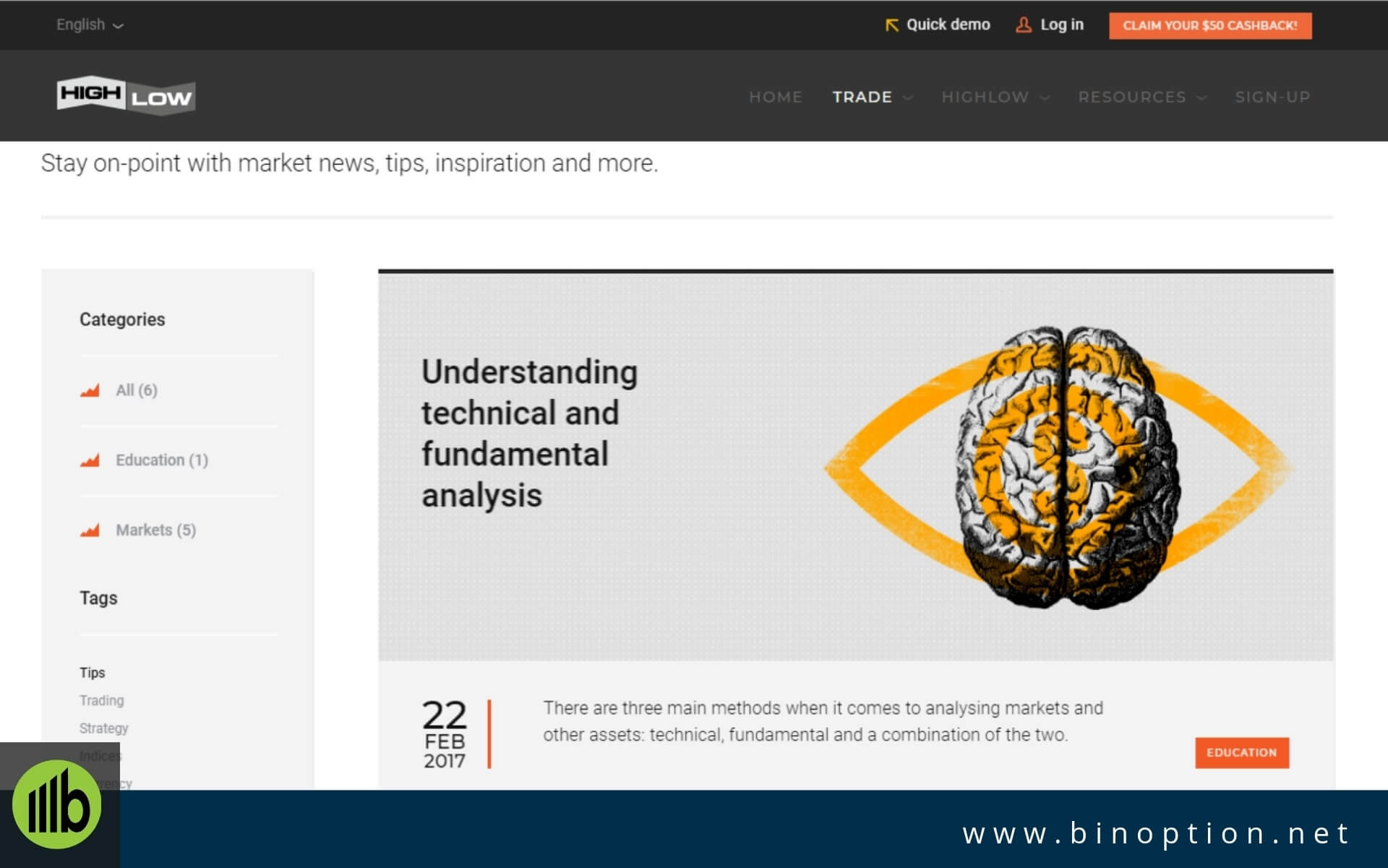Viewport: 1388px width, 868px height.
Task: Click the Tags heading
Action: (98, 598)
